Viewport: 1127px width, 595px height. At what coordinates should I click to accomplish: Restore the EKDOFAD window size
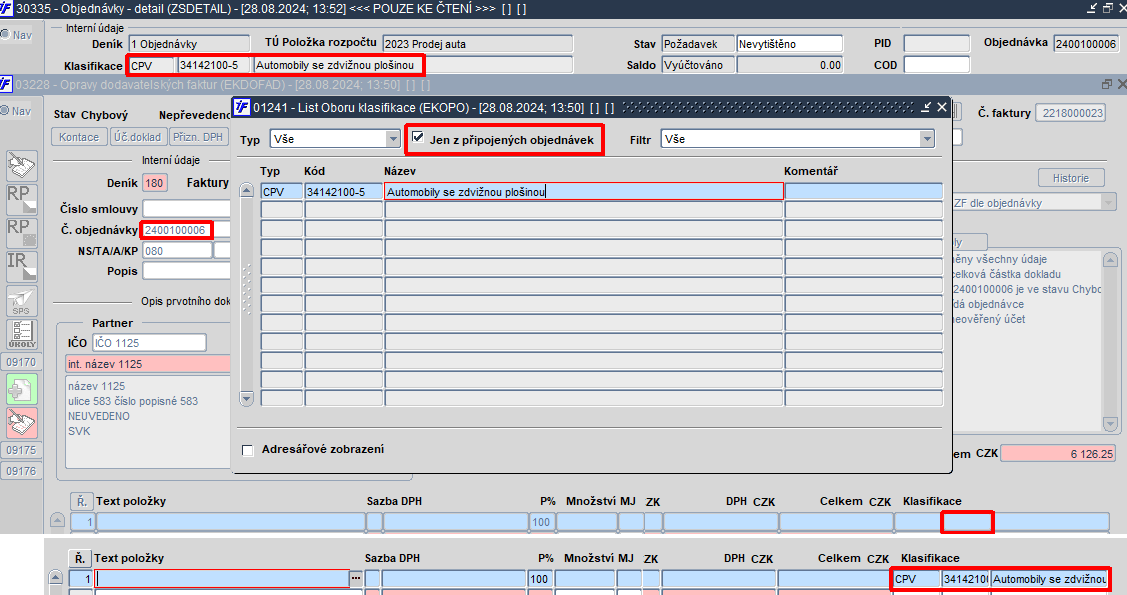(x=1107, y=84)
